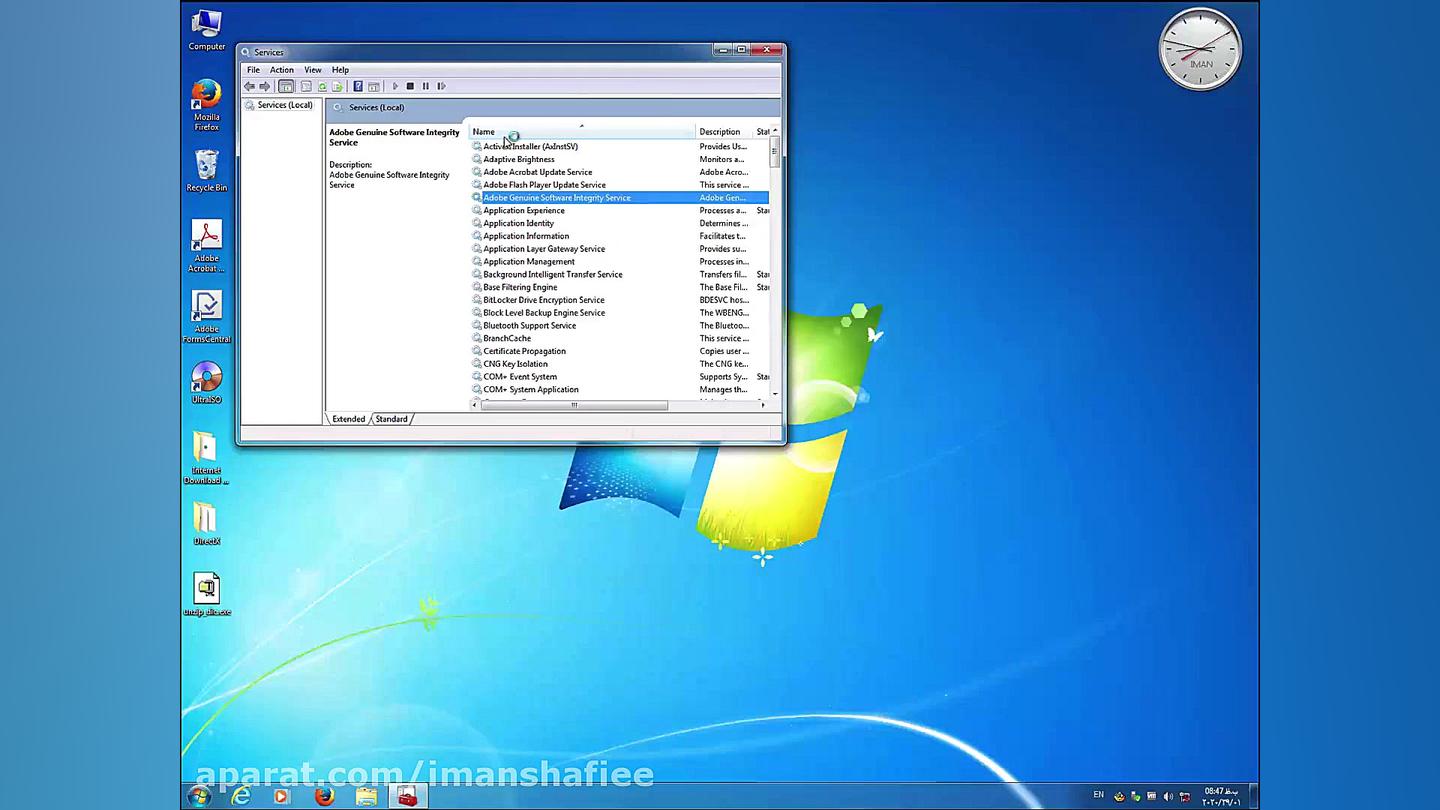
Task: Click the Start Service play icon
Action: click(x=395, y=86)
